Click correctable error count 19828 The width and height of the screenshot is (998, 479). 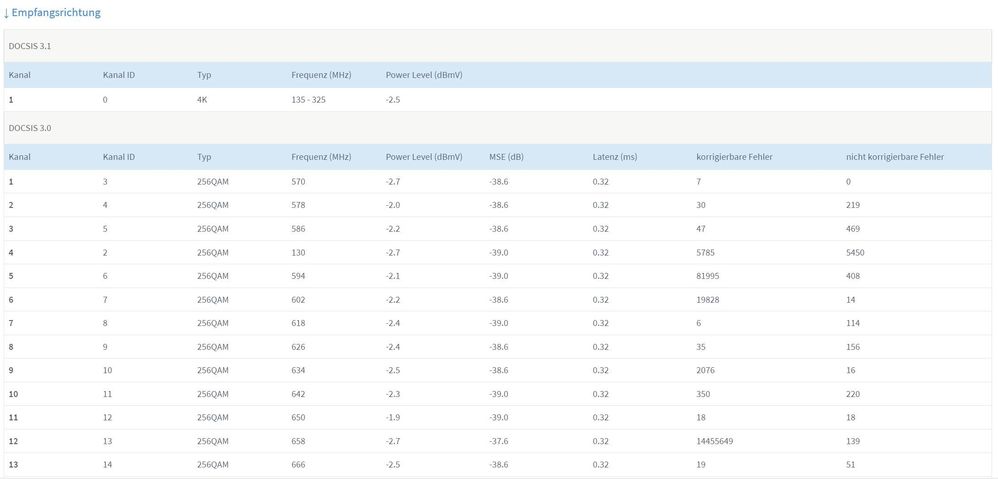[708, 300]
